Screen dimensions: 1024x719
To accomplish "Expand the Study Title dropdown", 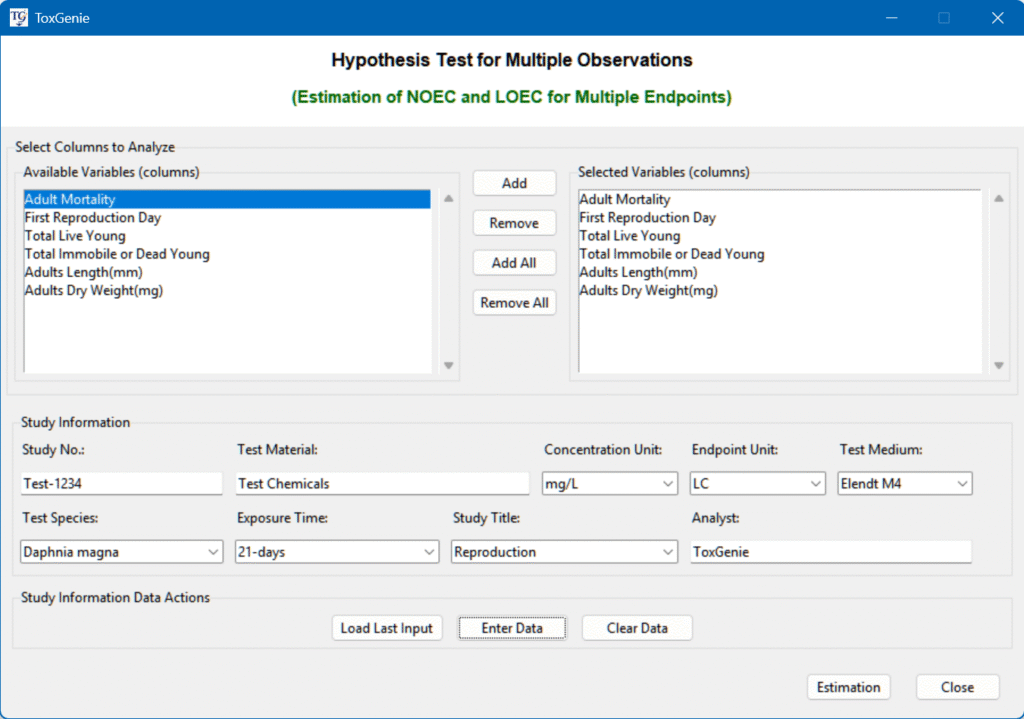I will [x=565, y=552].
